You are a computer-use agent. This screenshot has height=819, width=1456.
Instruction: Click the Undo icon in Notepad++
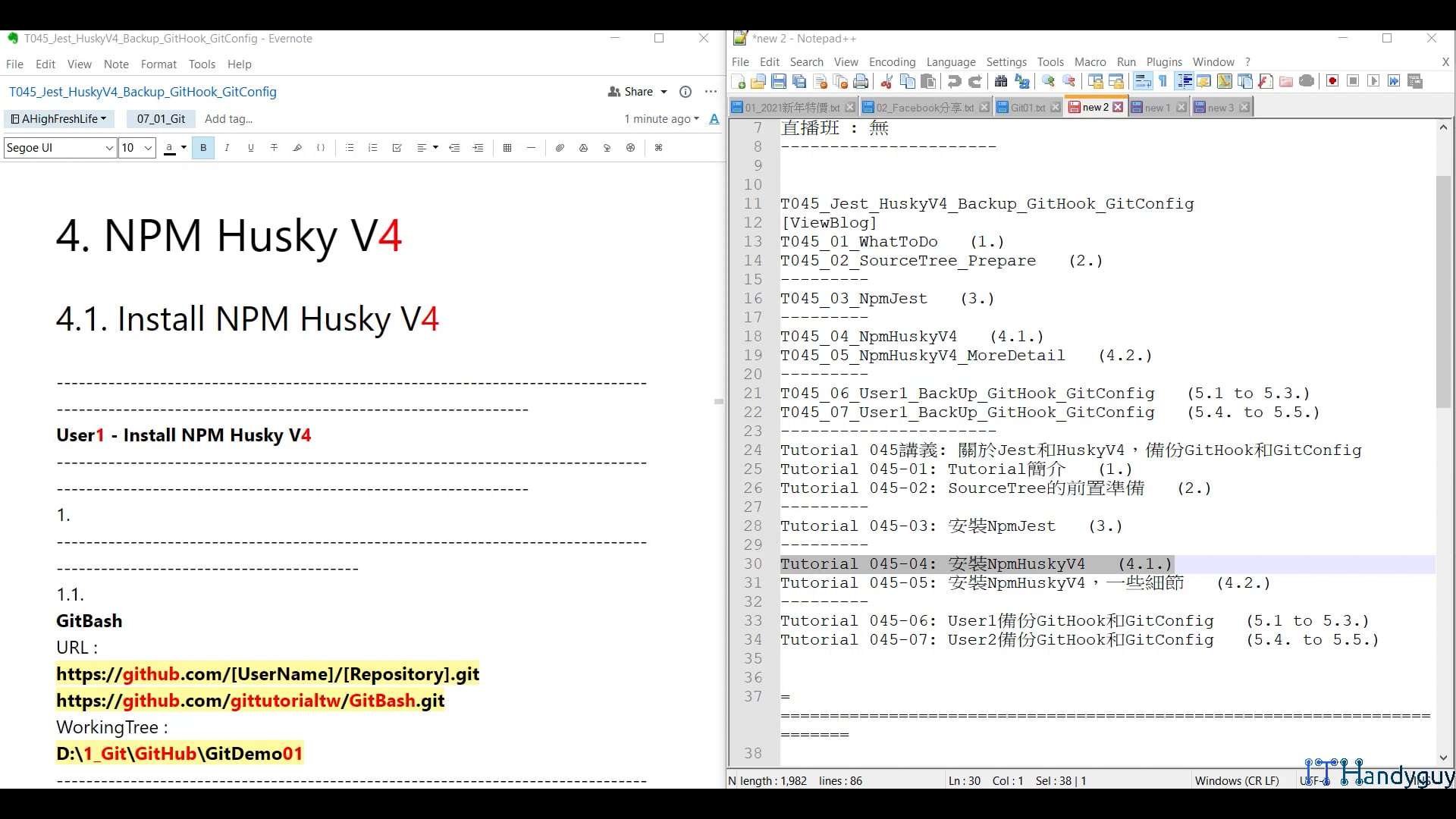tap(955, 81)
